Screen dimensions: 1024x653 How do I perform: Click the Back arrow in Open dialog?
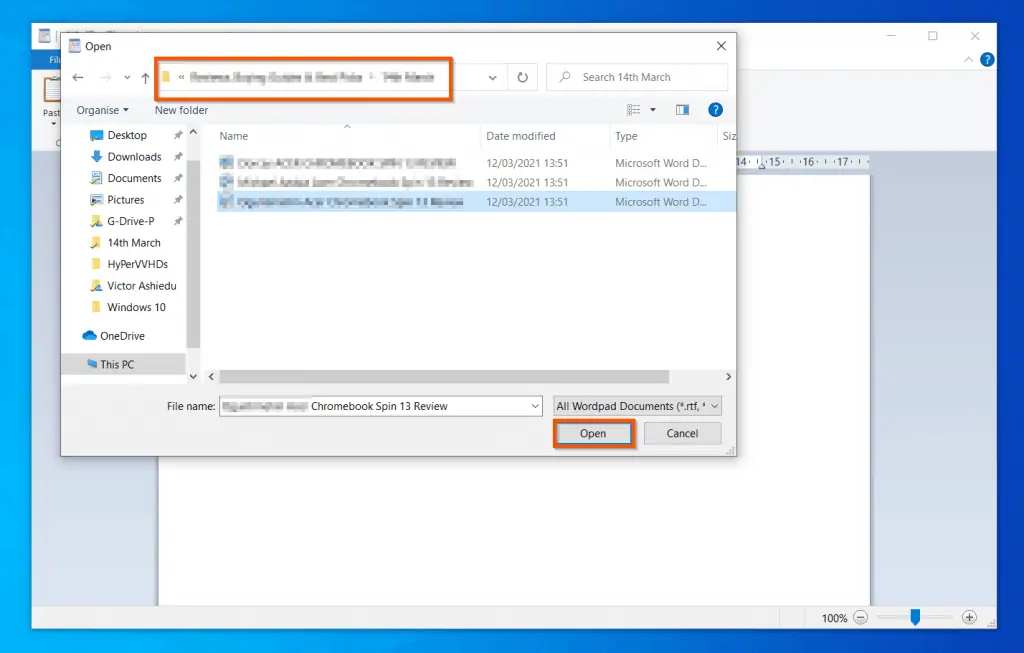78,78
